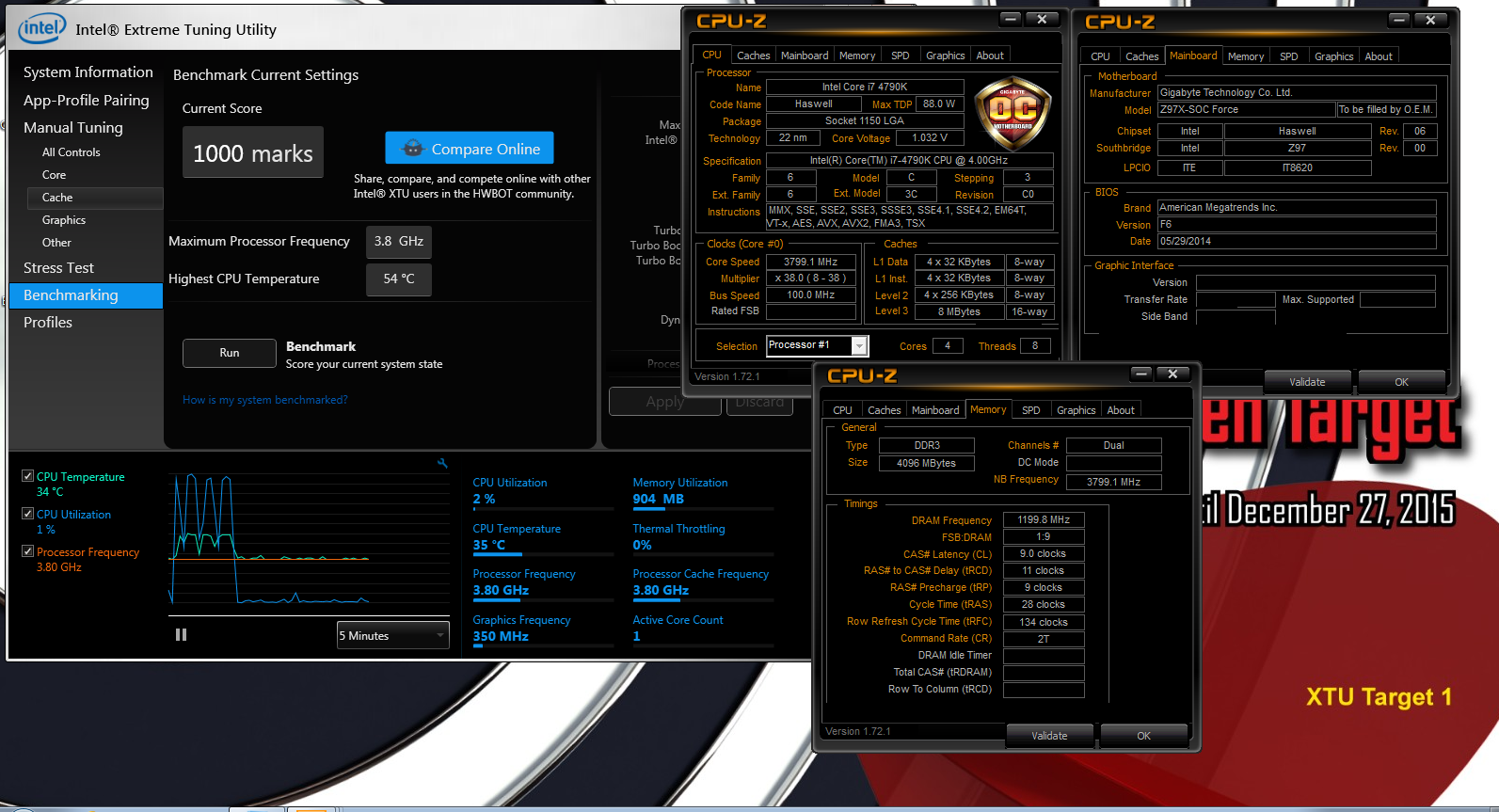Click OK in the CPU-Z Mainboard window
This screenshot has height=812, width=1499.
1401,382
